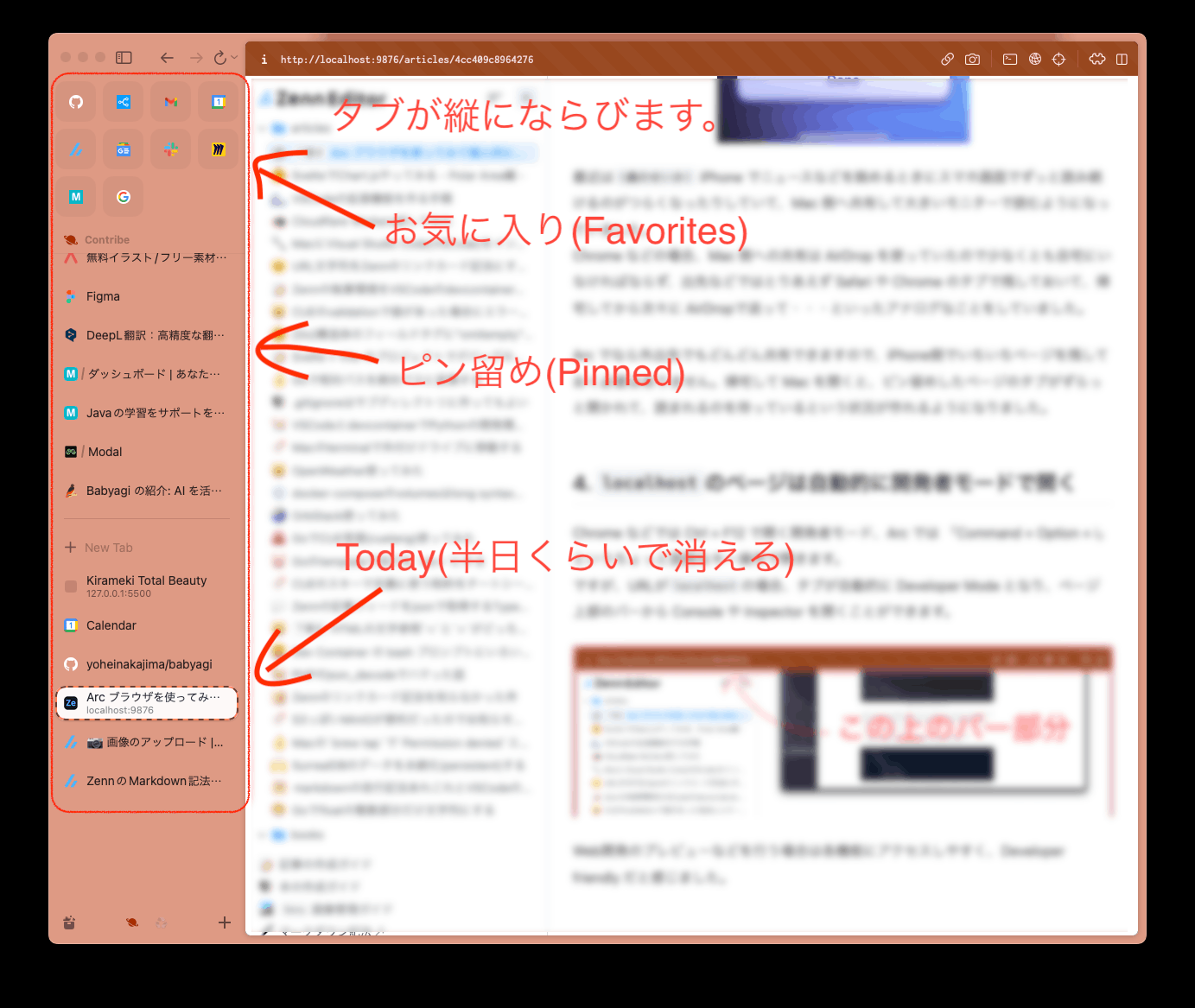Open the GitHub favorite

click(76, 102)
